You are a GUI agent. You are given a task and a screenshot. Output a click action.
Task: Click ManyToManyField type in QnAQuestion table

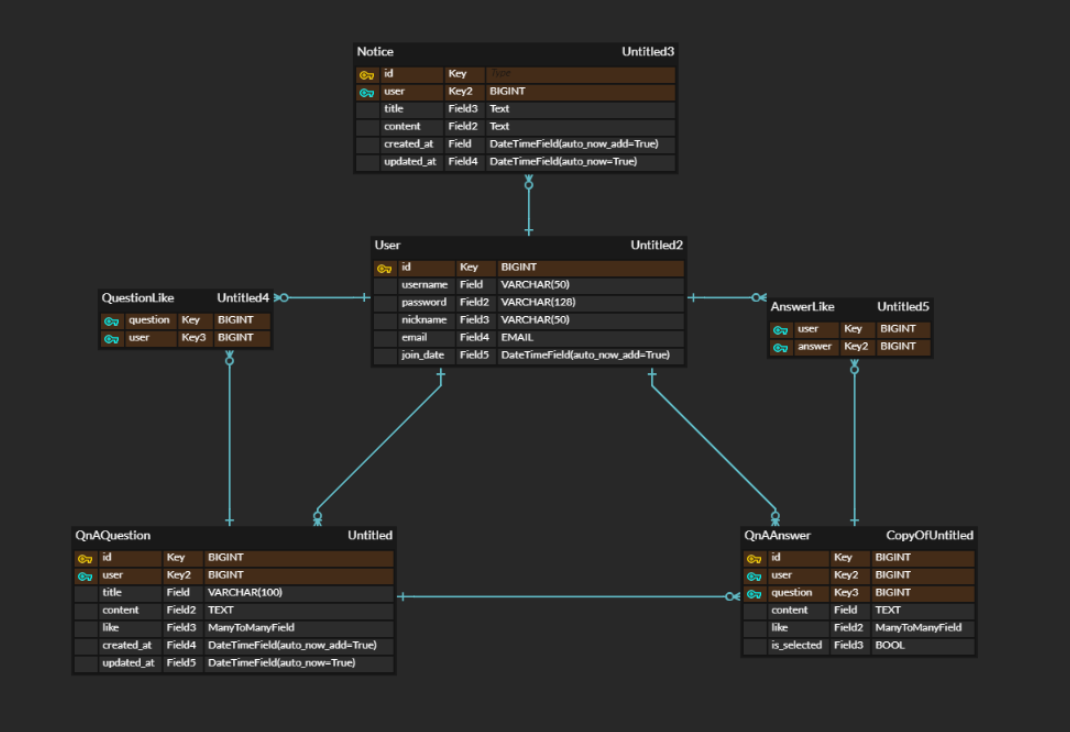point(251,628)
